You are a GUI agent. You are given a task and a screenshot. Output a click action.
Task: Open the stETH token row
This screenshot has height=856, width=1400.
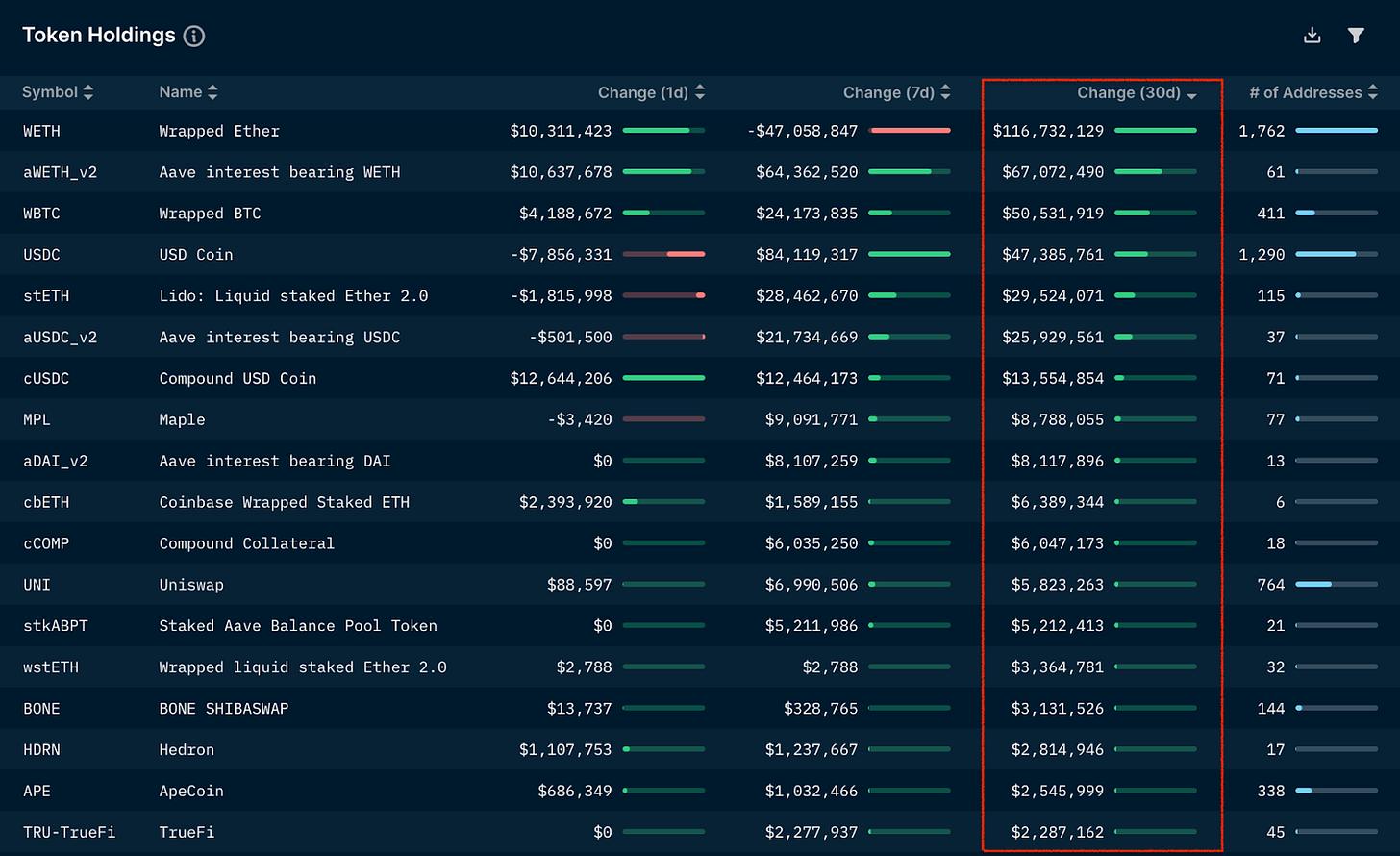coord(46,296)
